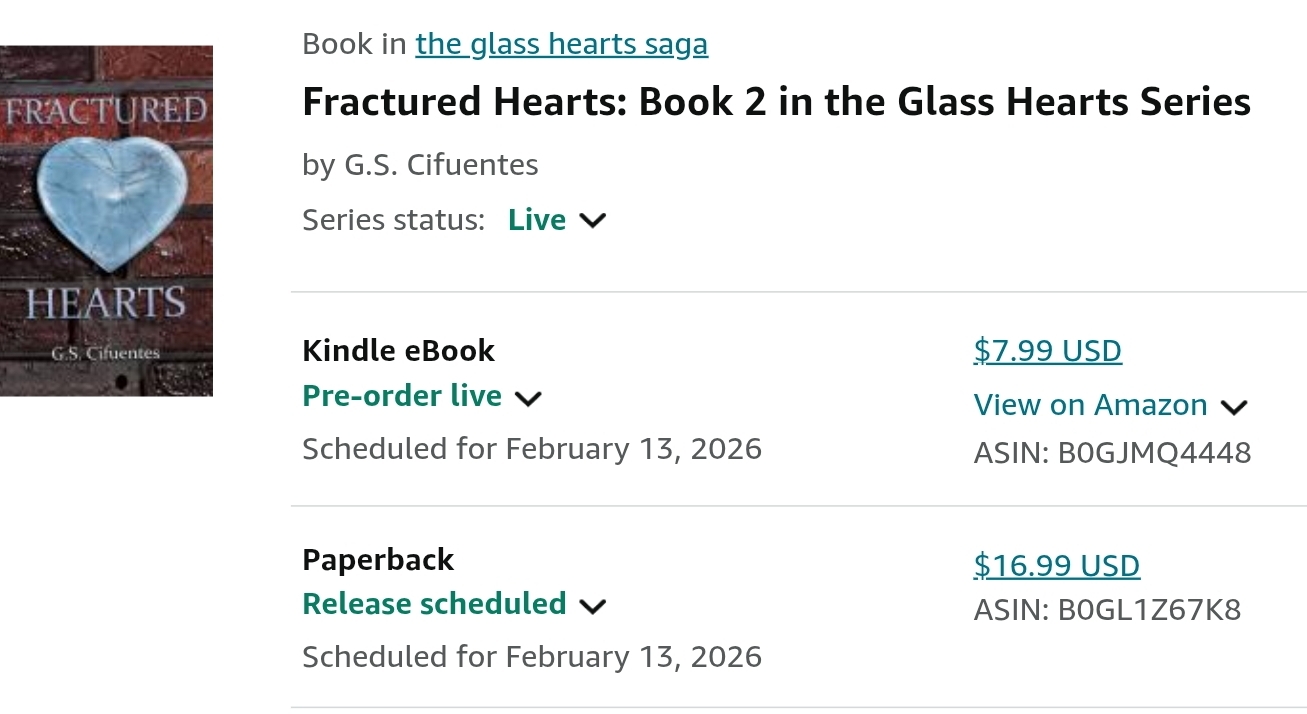Click the green Live series status label
The image size is (1307, 714).
[x=537, y=220]
